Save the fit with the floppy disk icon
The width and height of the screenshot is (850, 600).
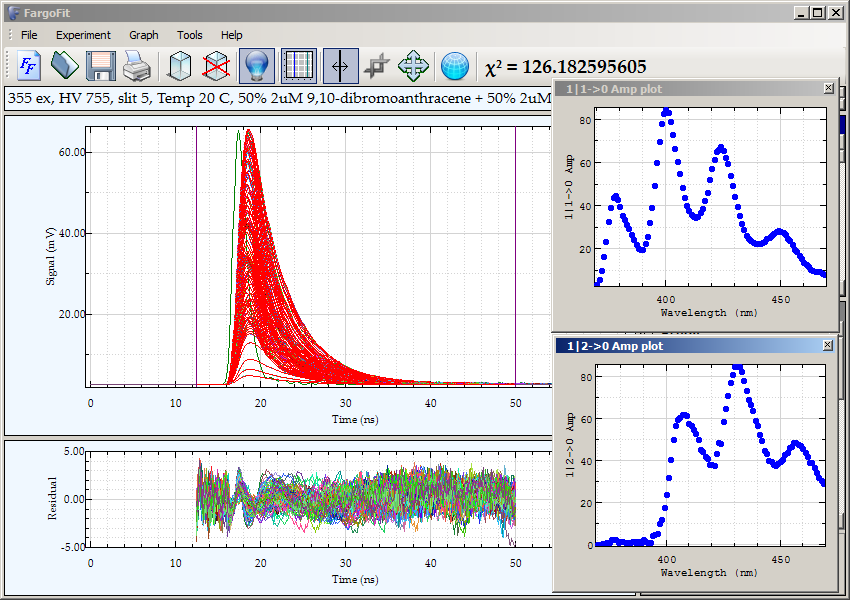pyautogui.click(x=100, y=65)
